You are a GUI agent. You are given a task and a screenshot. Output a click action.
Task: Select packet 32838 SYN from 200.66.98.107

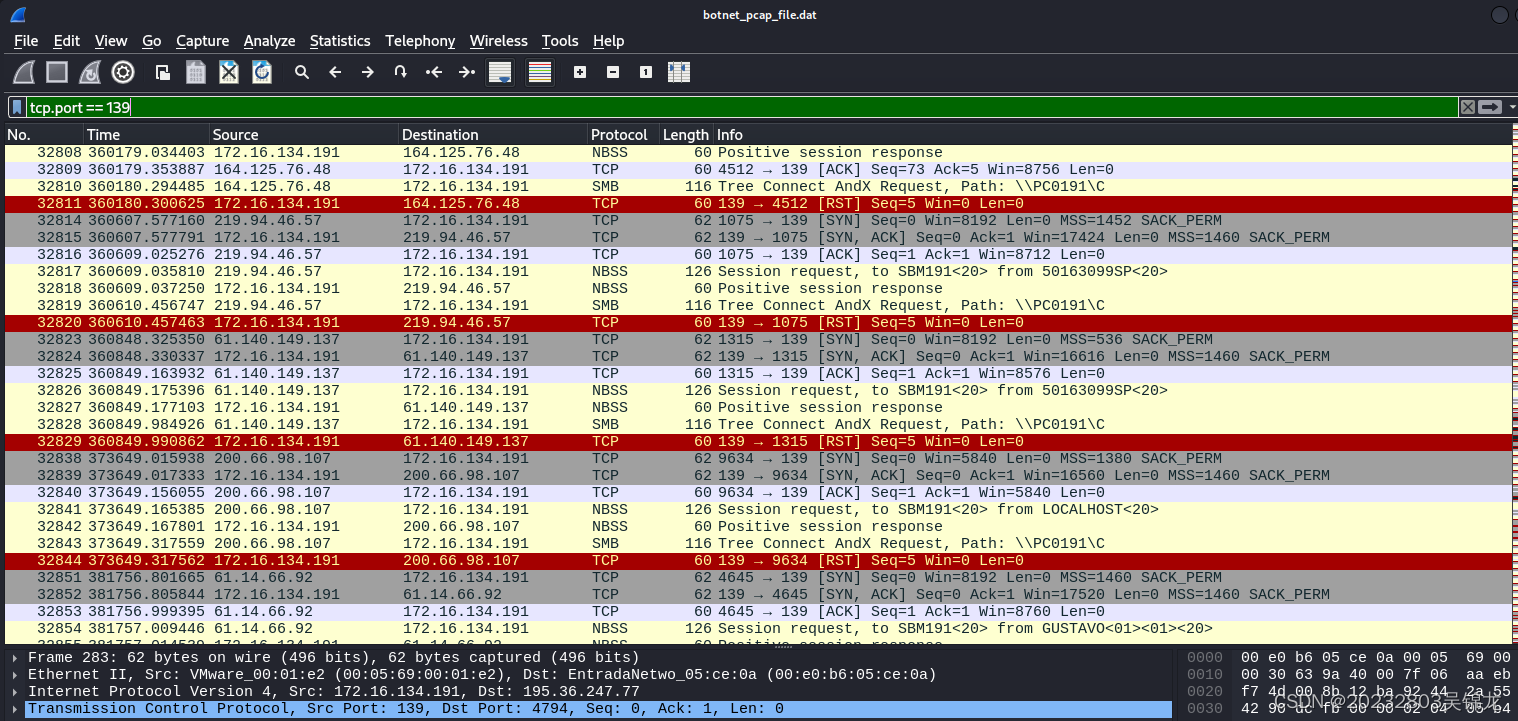[758, 459]
